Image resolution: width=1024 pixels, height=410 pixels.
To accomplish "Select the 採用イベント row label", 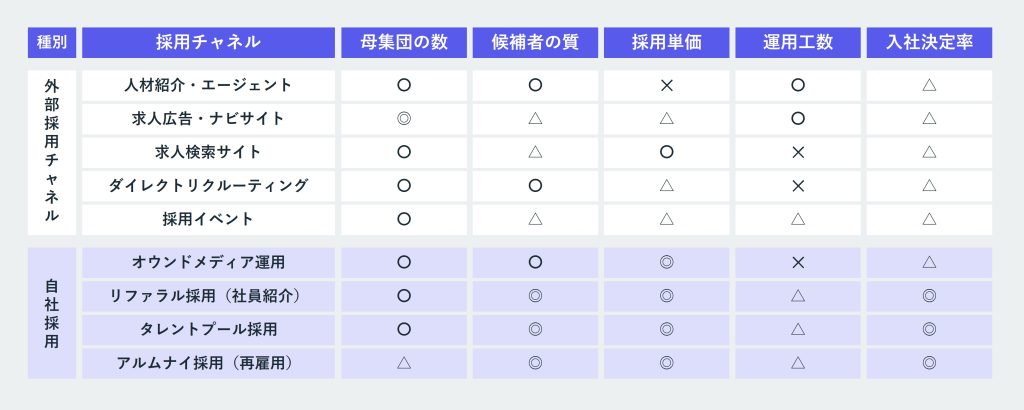I will tap(208, 219).
